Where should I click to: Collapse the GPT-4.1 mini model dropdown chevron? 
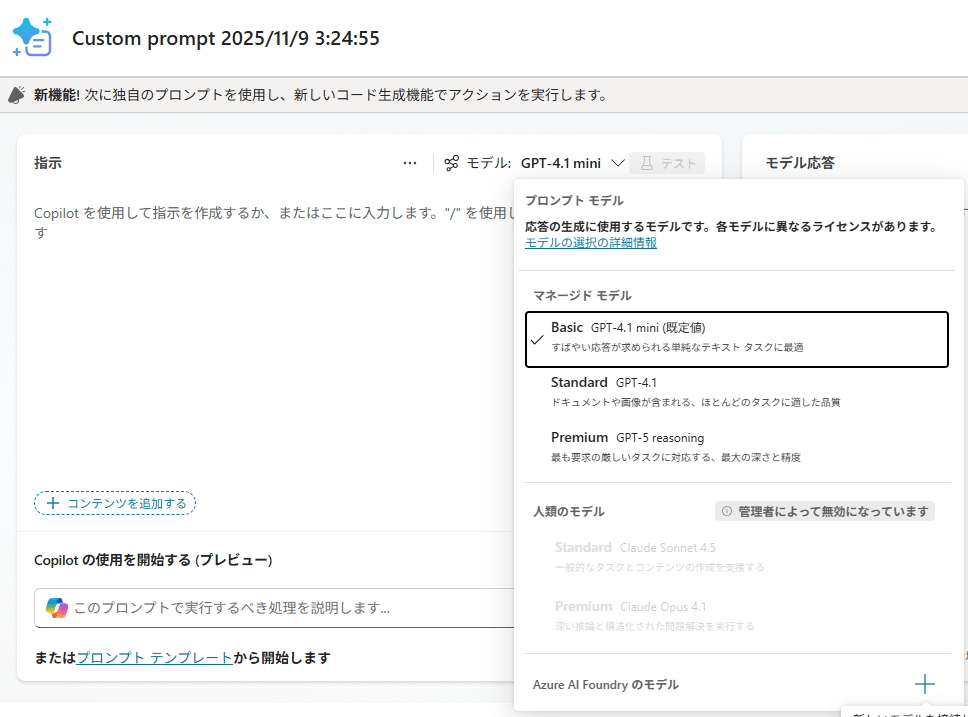[x=617, y=163]
